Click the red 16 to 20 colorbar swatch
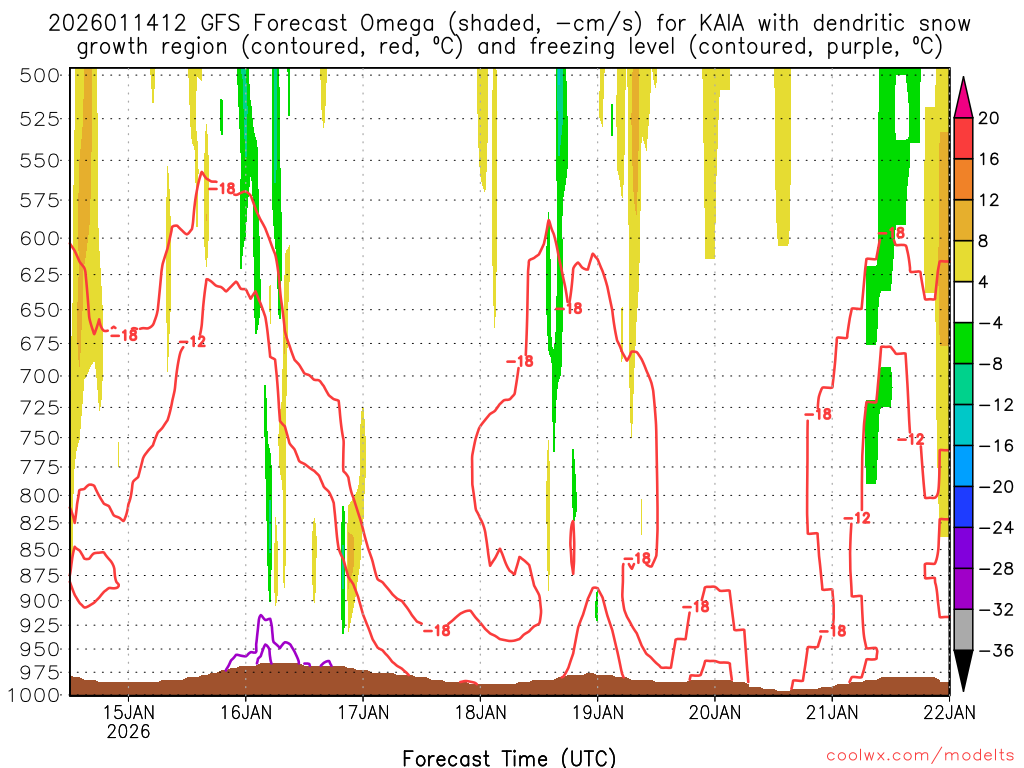Screen dimensions: 1024x768 coord(963,138)
